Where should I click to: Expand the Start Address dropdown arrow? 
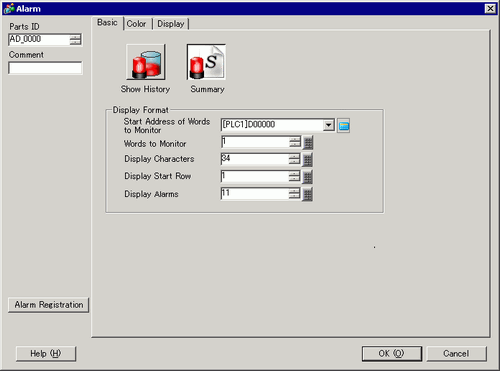pos(329,125)
